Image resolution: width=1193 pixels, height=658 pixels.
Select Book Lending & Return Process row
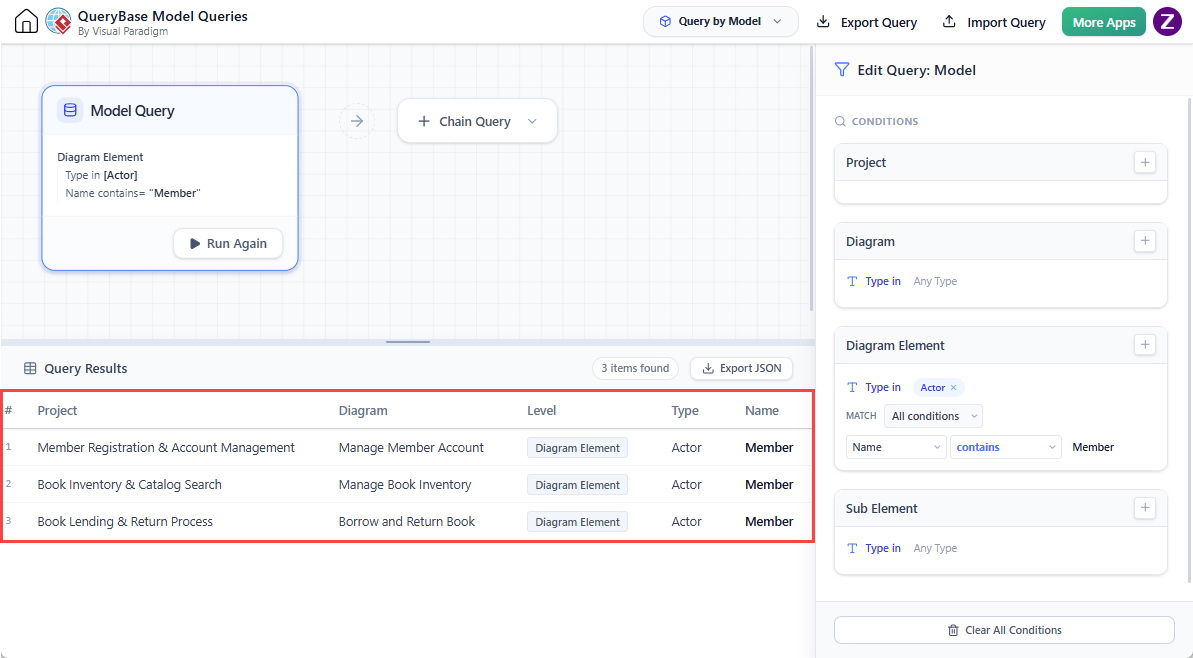coord(408,521)
